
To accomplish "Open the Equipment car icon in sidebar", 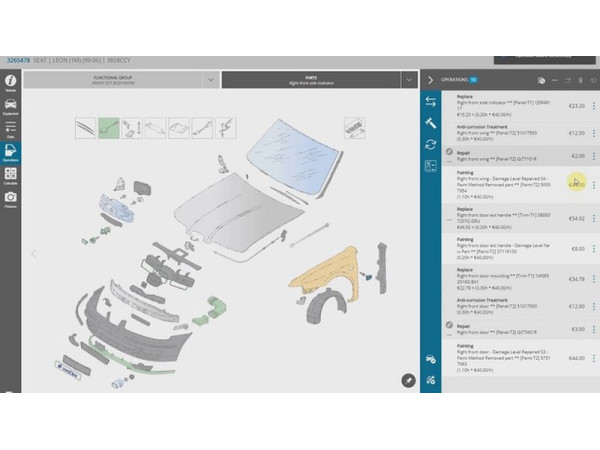I will tap(10, 106).
